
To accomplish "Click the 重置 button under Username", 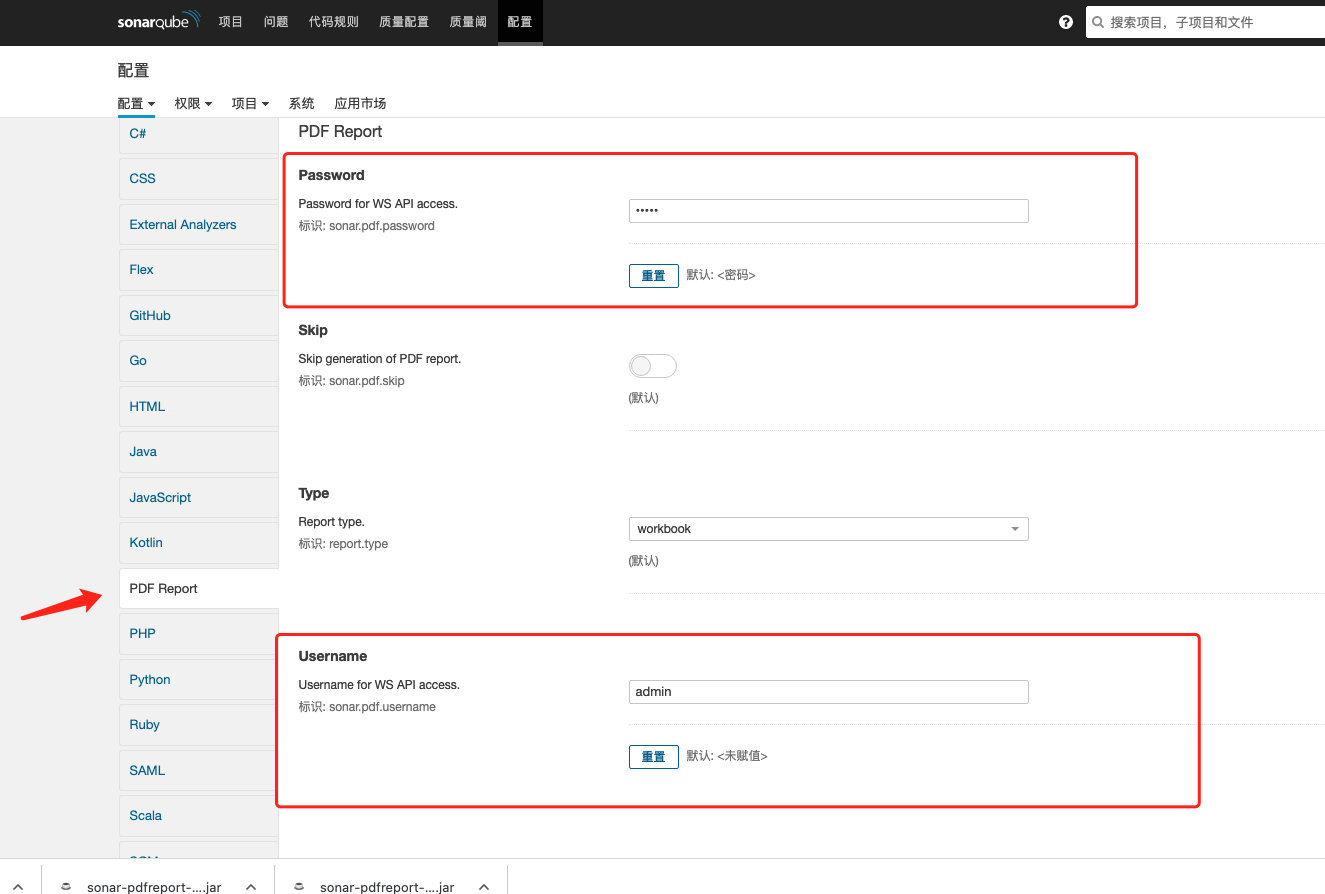I will click(653, 756).
